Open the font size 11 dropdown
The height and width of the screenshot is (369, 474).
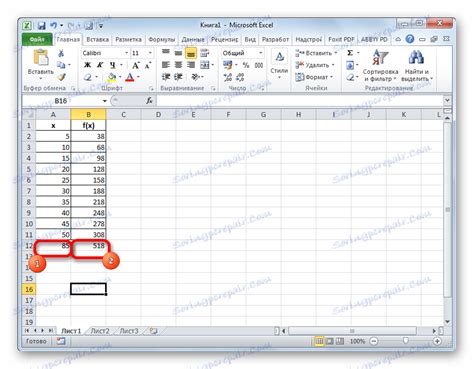pyautogui.click(x=150, y=53)
